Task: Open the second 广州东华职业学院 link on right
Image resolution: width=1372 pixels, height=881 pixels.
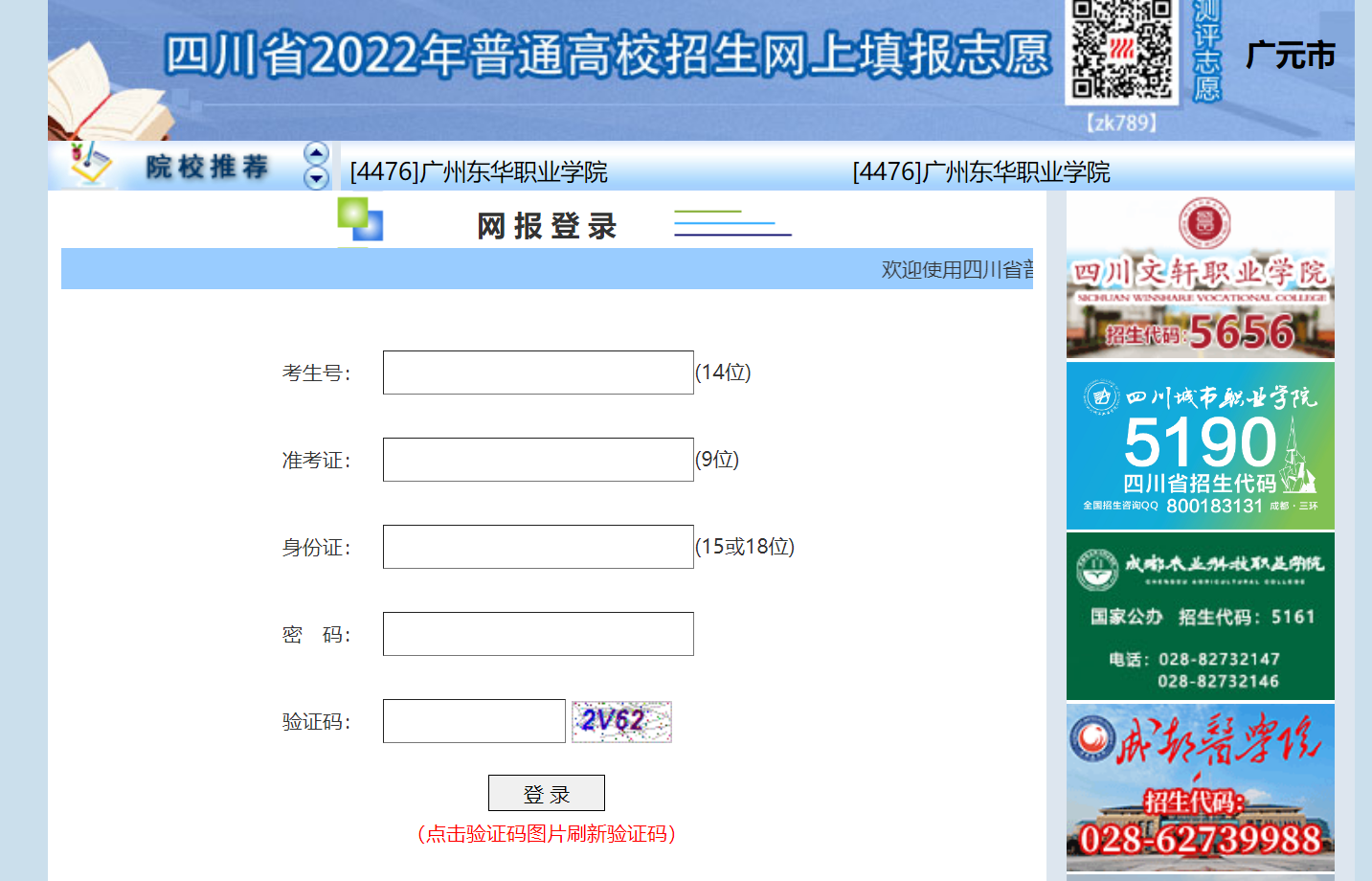Action: pos(980,172)
